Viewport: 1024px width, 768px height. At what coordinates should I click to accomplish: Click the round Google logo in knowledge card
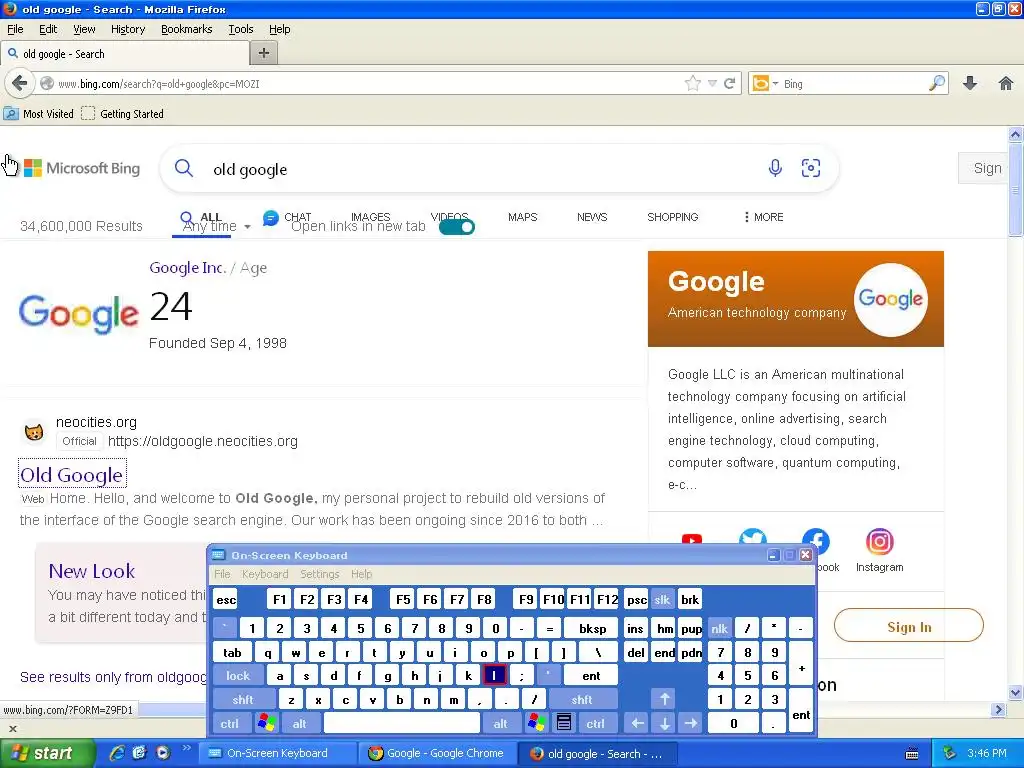890,299
